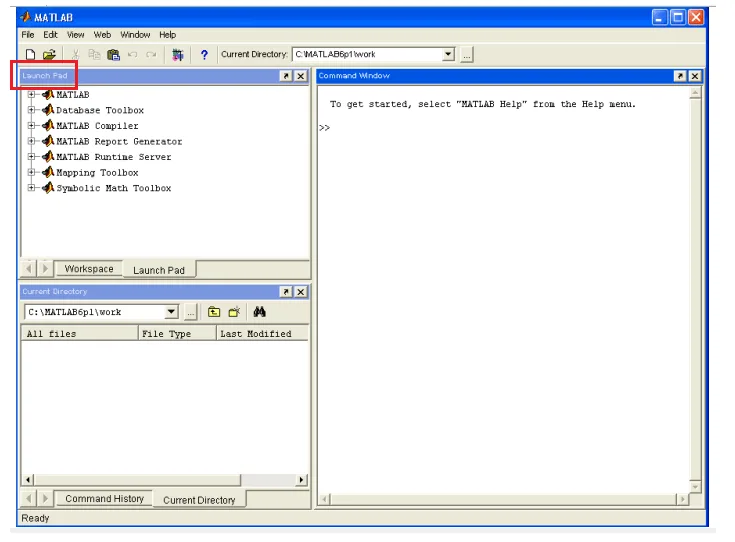Image resolution: width=735 pixels, height=542 pixels.
Task: Select MATLAB Compiler in Launch Pad
Action: [x=97, y=126]
